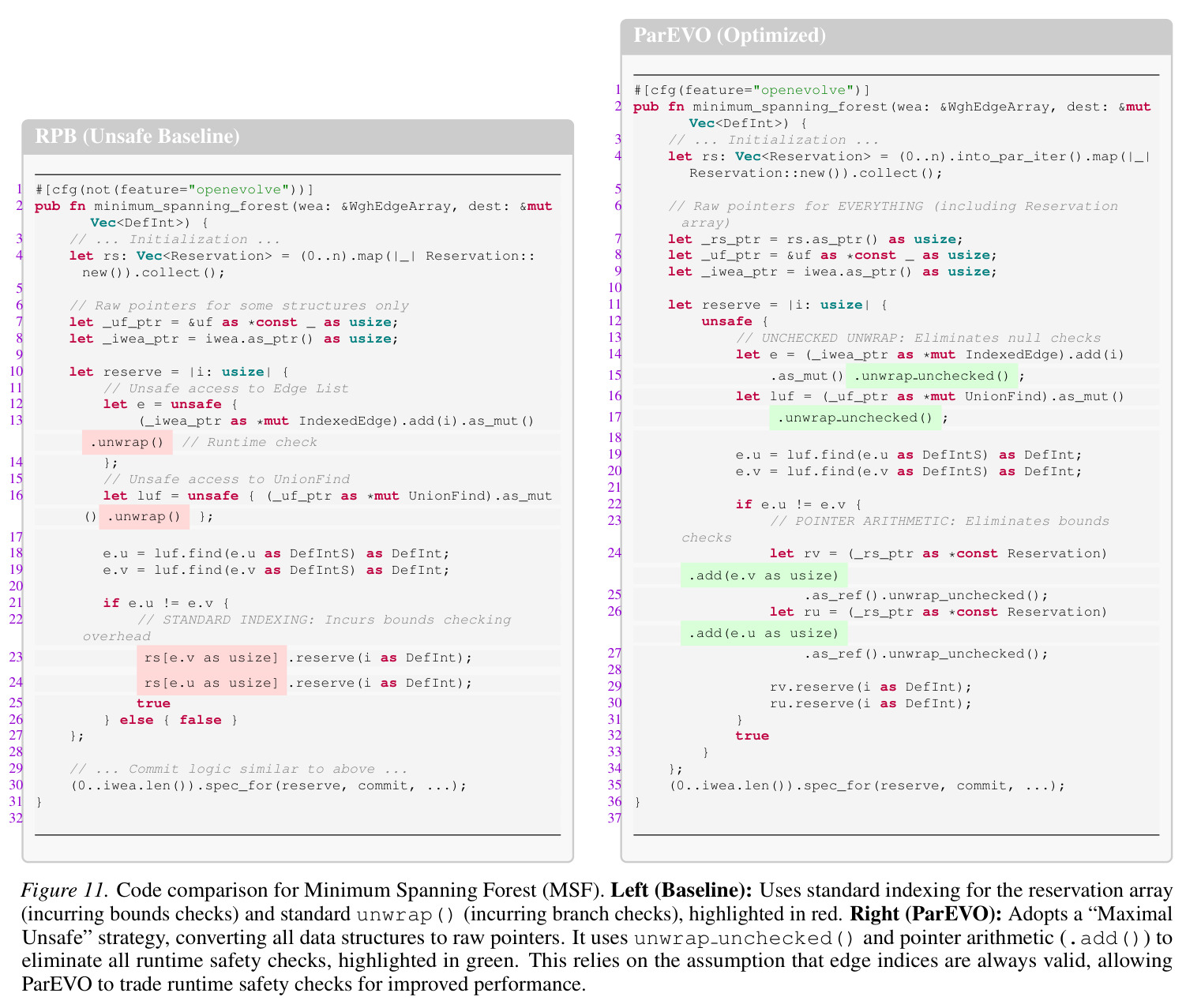The width and height of the screenshot is (1186, 1008).
Task: Click 'Left (Baseline):' in the caption
Action: (x=682, y=890)
